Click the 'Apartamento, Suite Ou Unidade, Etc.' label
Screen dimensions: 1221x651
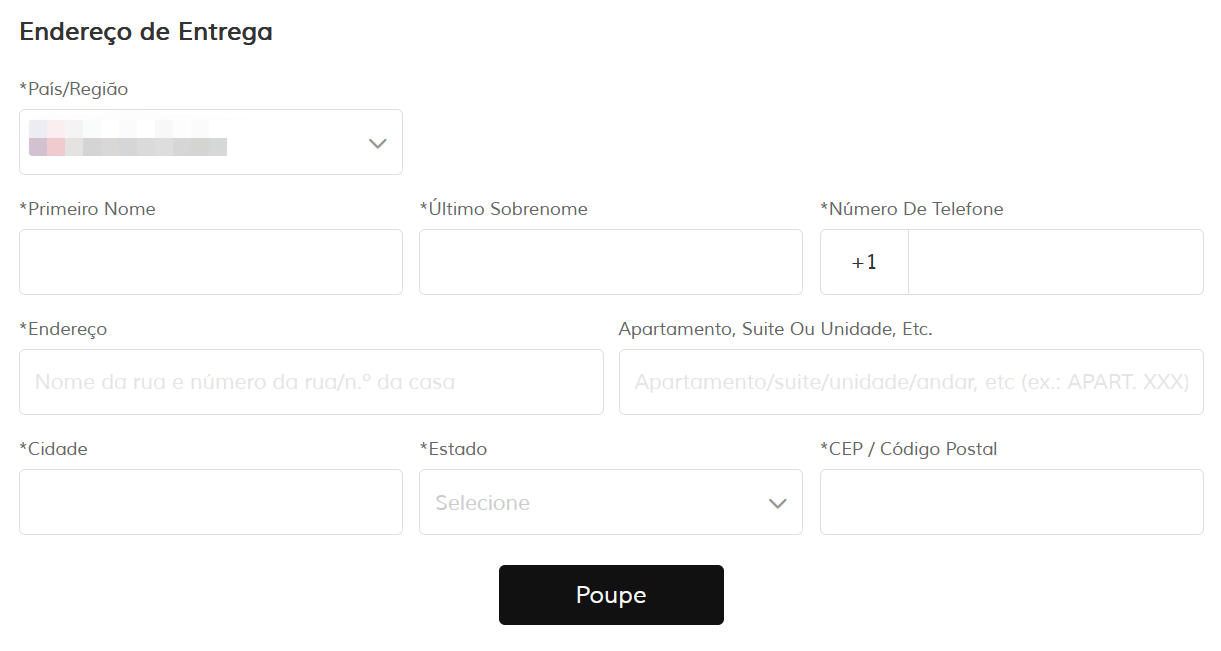coord(775,329)
